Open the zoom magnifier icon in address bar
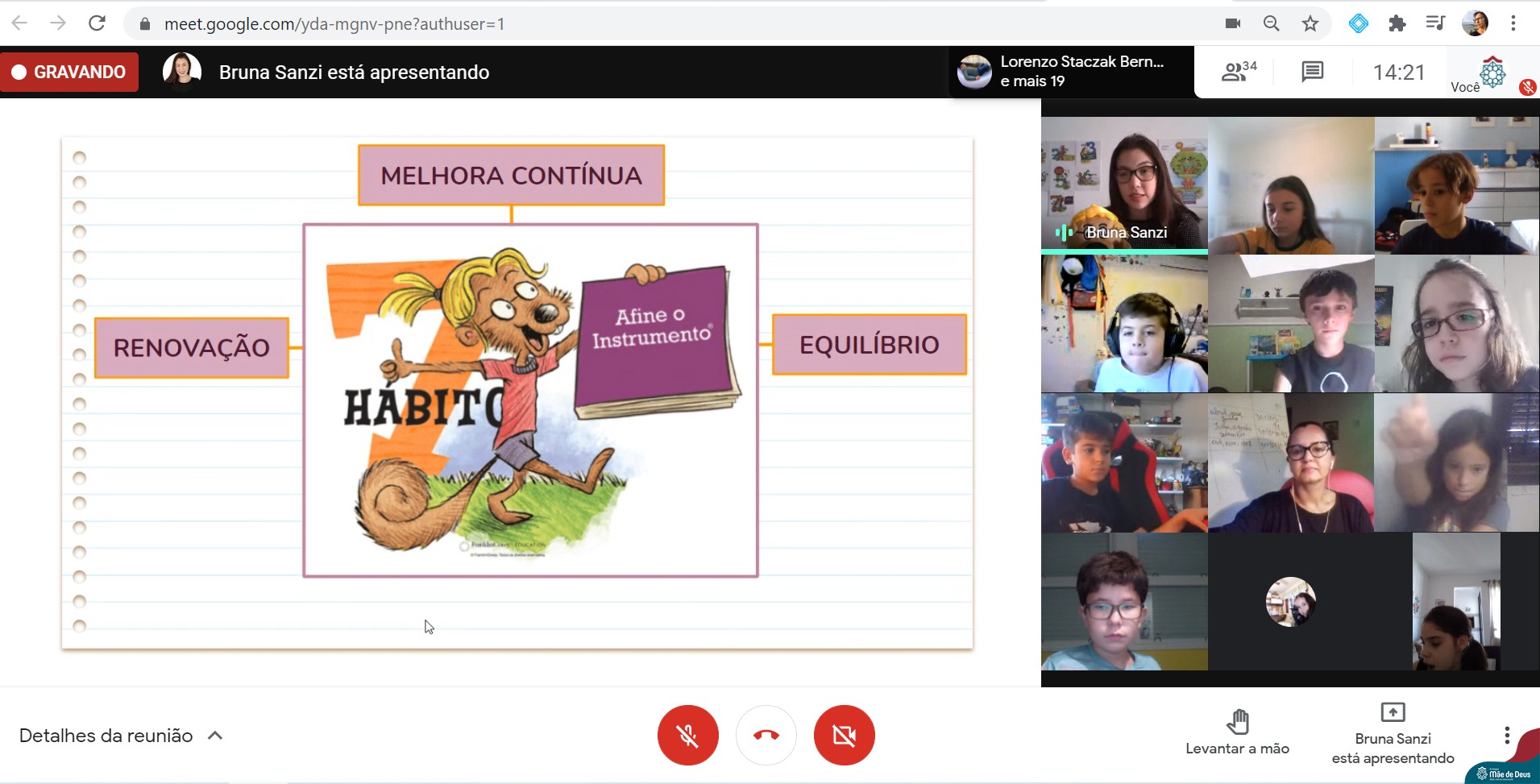The width and height of the screenshot is (1540, 784). click(1271, 23)
